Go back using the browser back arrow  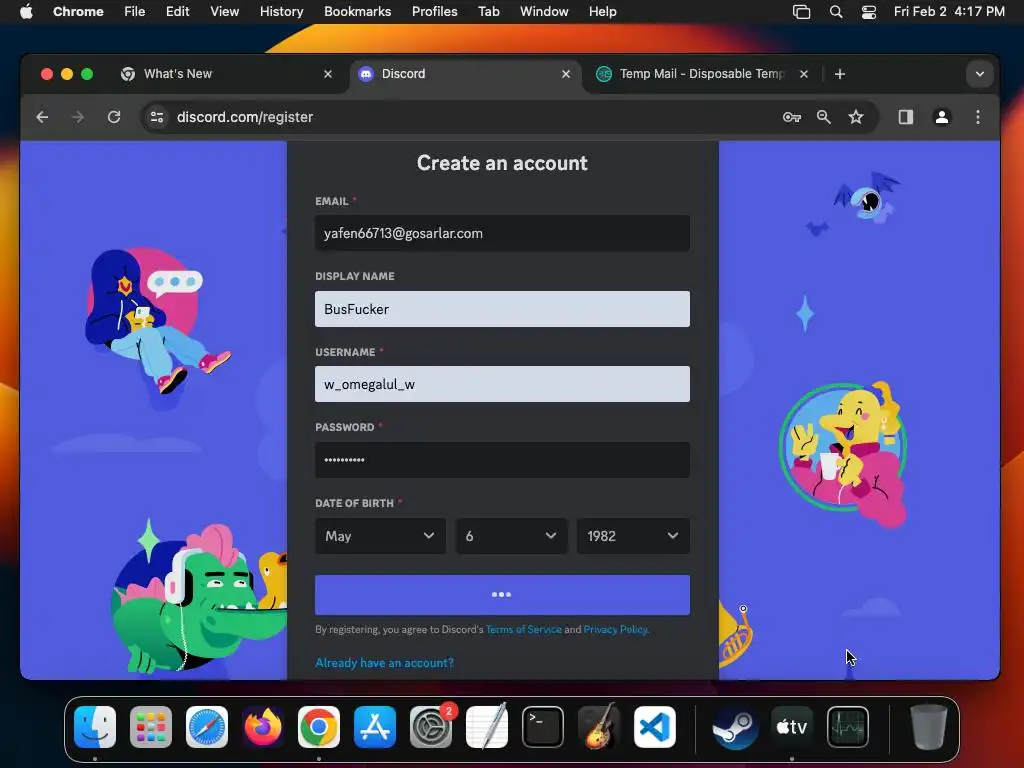pyautogui.click(x=42, y=117)
